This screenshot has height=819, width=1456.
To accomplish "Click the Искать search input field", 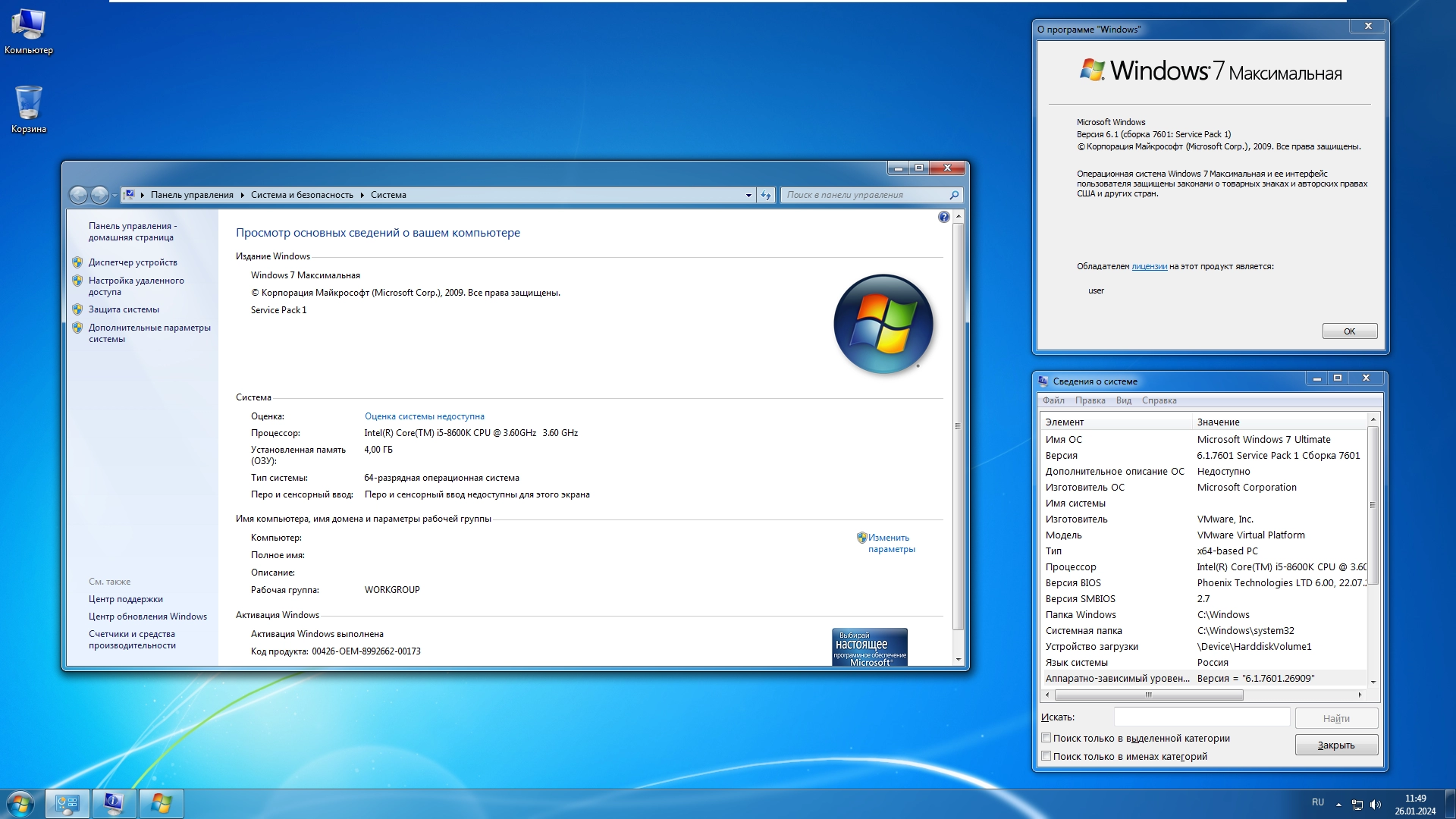I will click(x=1201, y=717).
